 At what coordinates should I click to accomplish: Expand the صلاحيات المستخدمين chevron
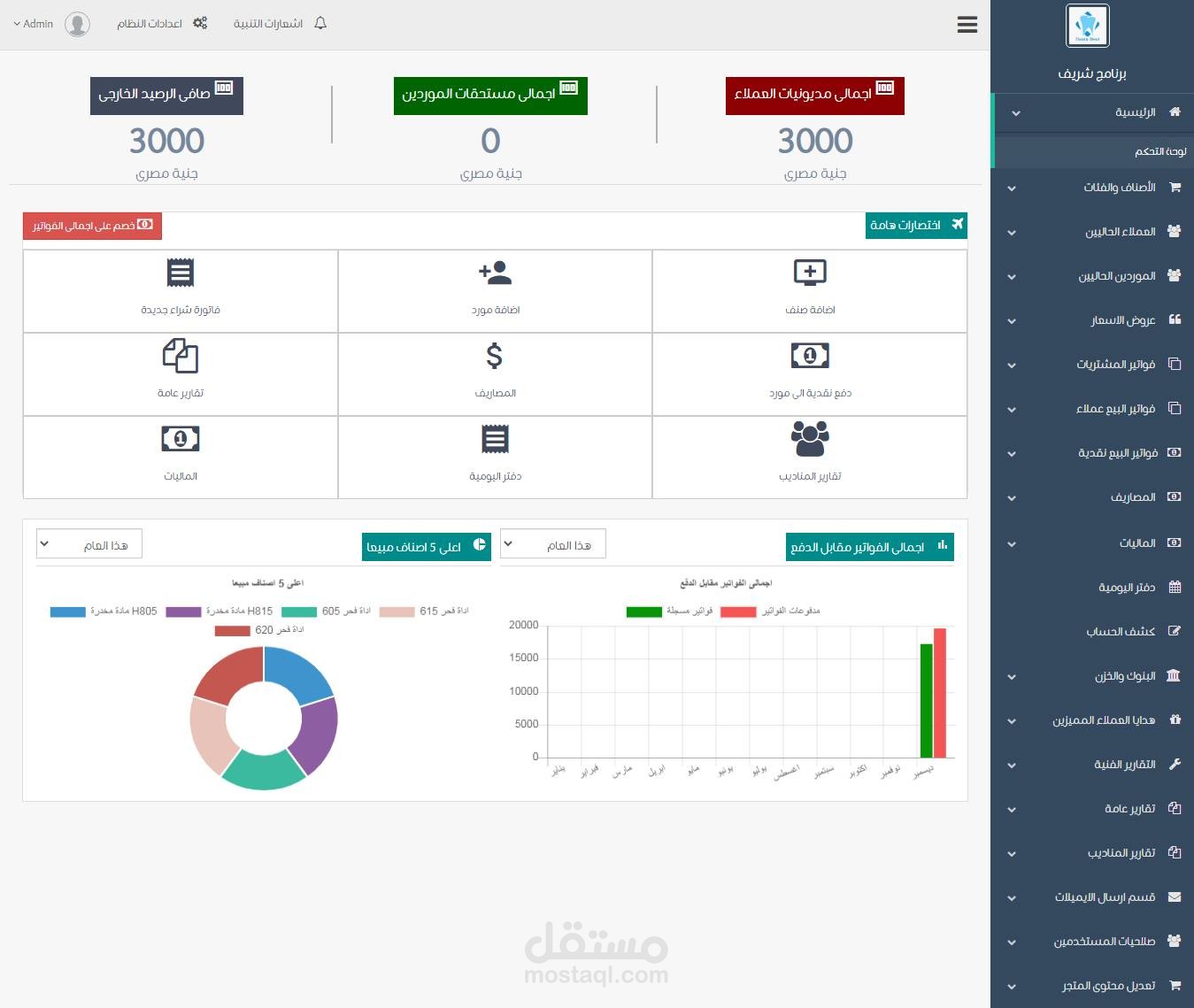click(x=1012, y=943)
